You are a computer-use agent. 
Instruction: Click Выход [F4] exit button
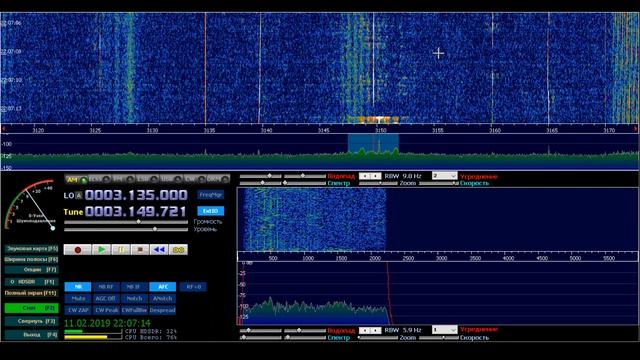[32, 334]
